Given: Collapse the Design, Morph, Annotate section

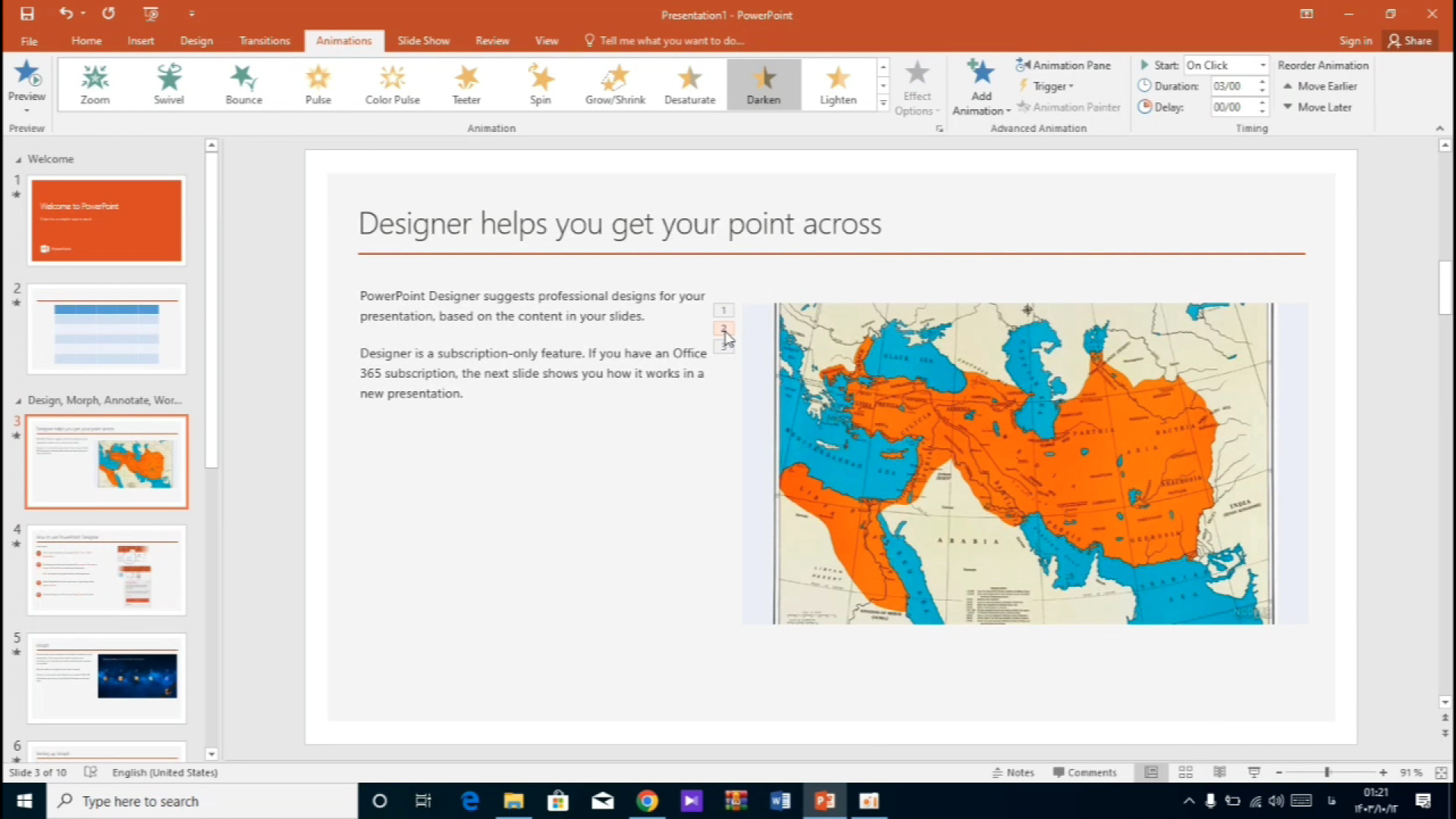Looking at the screenshot, I should tap(18, 401).
